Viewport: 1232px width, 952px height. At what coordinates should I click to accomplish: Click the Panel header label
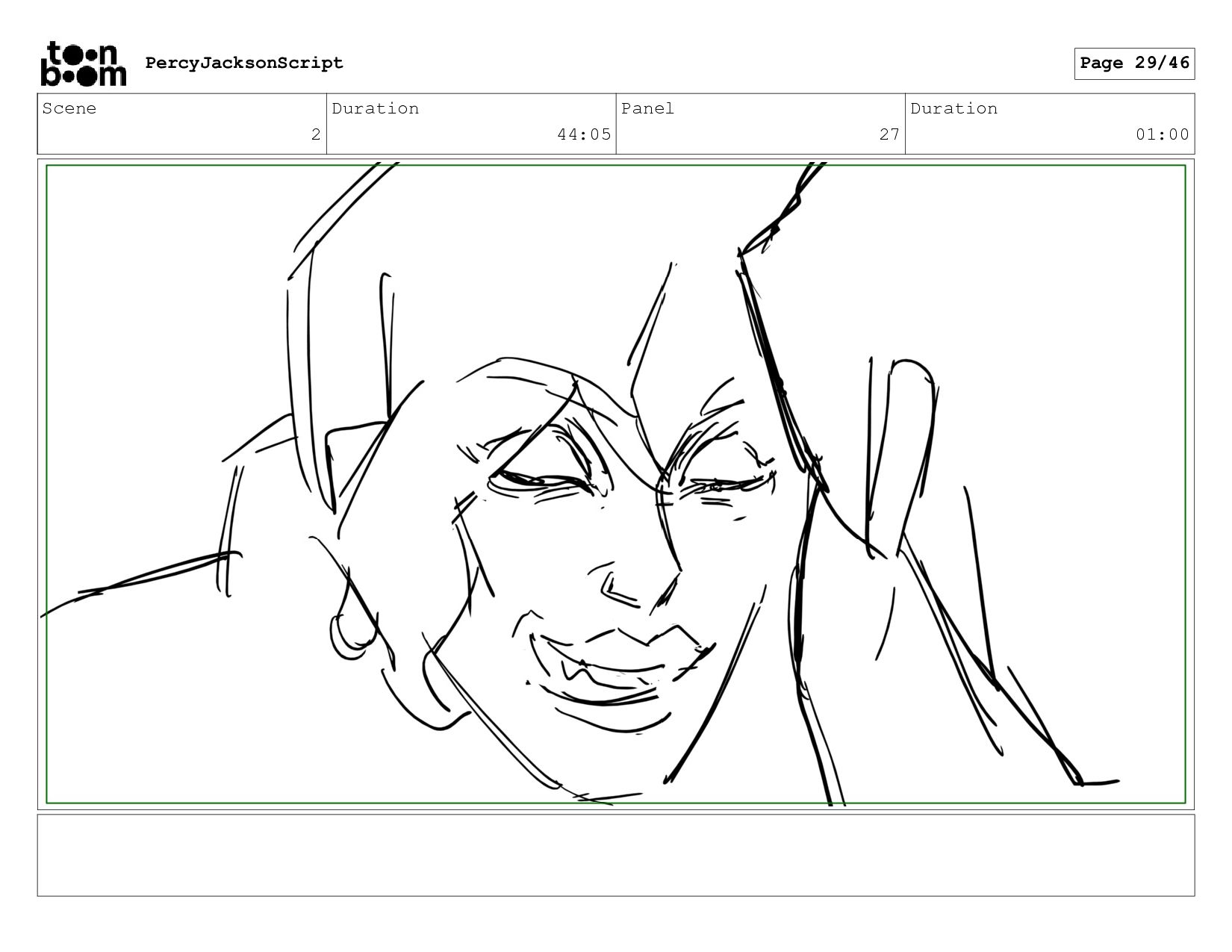[647, 109]
